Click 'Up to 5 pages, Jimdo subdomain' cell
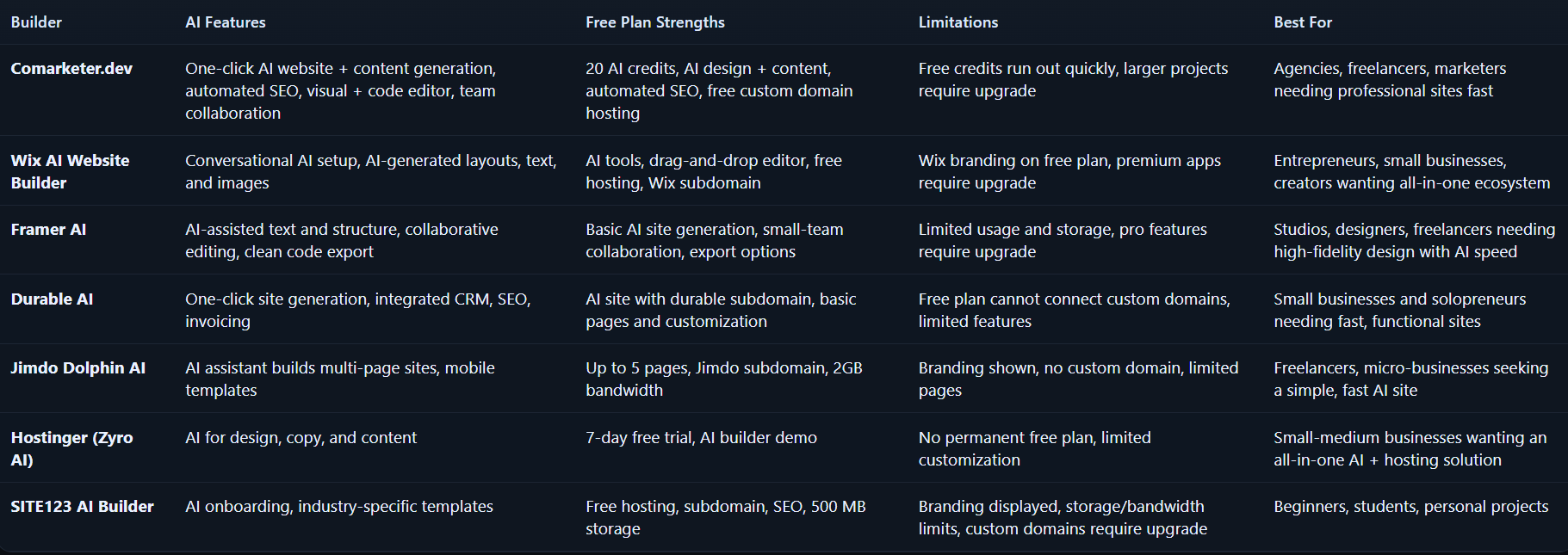 [724, 379]
